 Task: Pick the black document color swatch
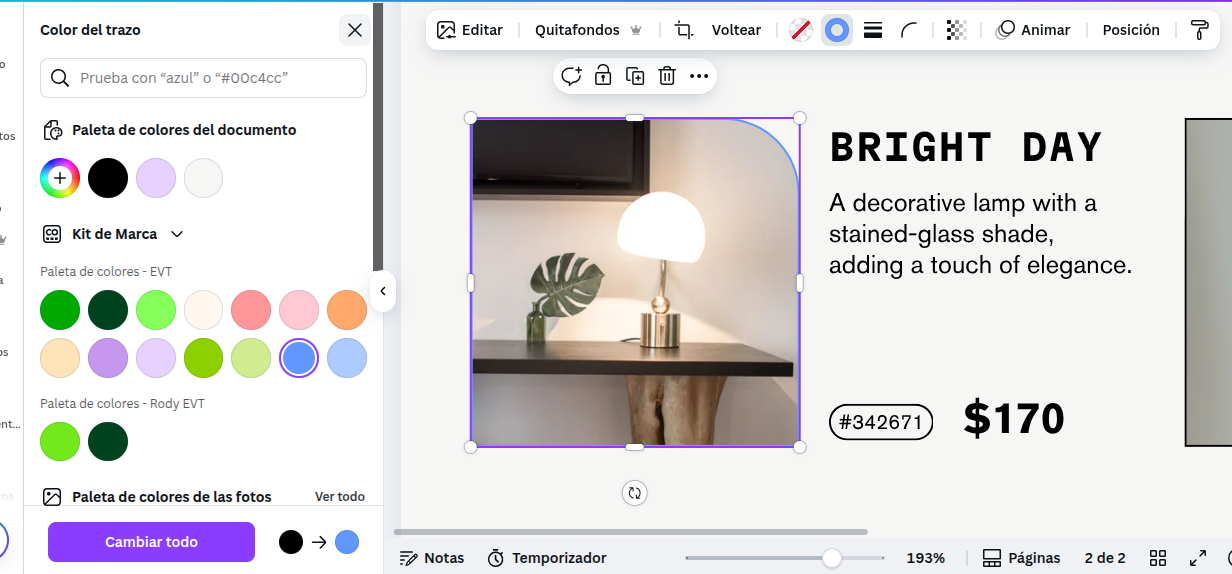click(x=108, y=178)
